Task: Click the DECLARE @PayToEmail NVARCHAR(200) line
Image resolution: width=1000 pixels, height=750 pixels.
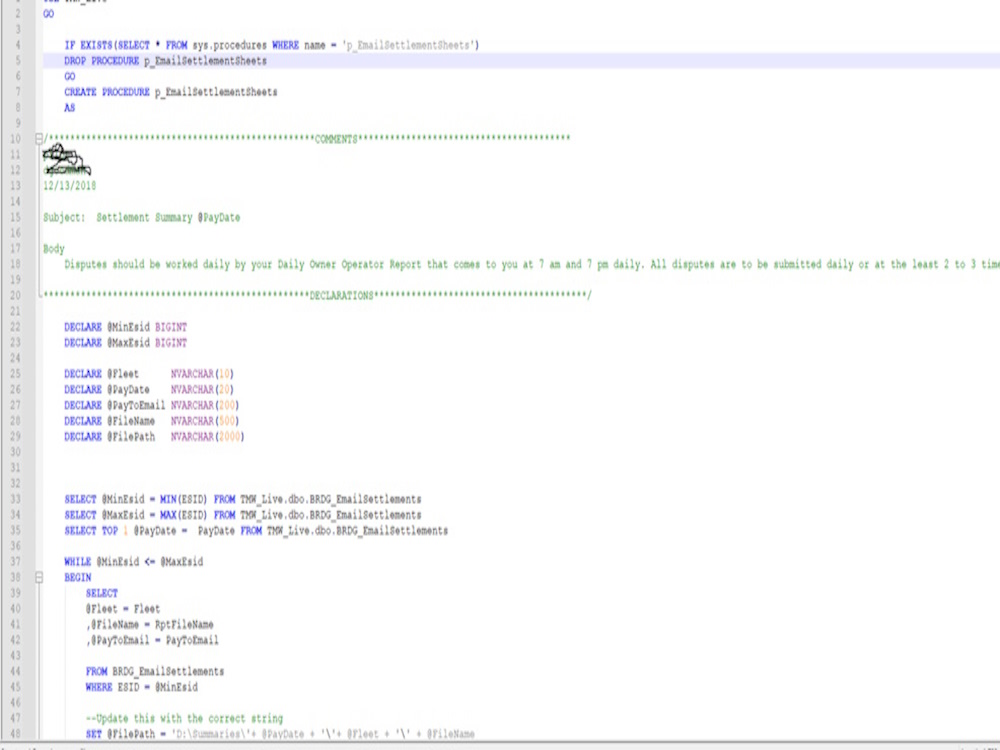Action: (152, 406)
